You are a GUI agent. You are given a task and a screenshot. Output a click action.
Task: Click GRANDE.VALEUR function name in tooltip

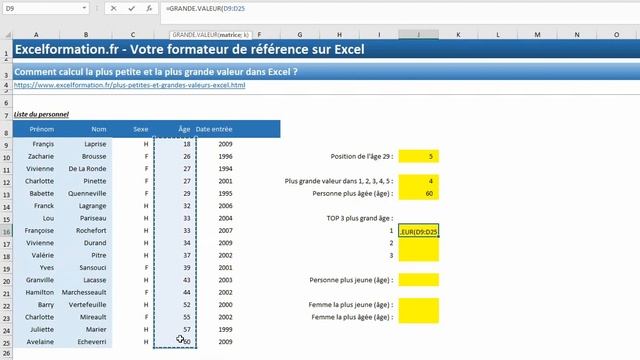pos(195,35)
